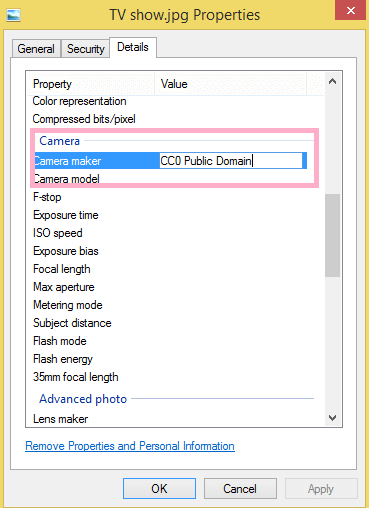369x508 pixels.
Task: Open Remove Properties and Personal Information link
Action: (x=130, y=446)
